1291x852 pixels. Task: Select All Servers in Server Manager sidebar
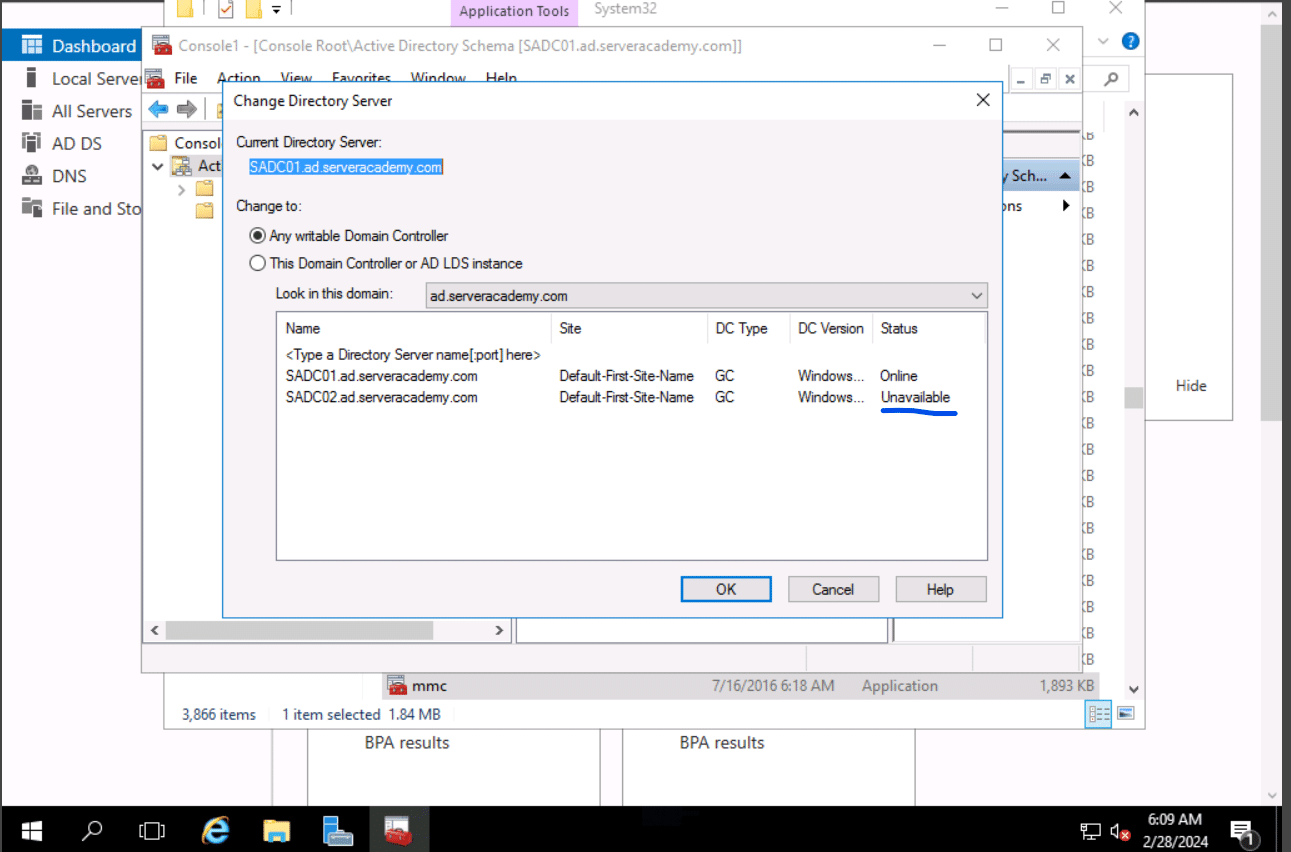(91, 111)
